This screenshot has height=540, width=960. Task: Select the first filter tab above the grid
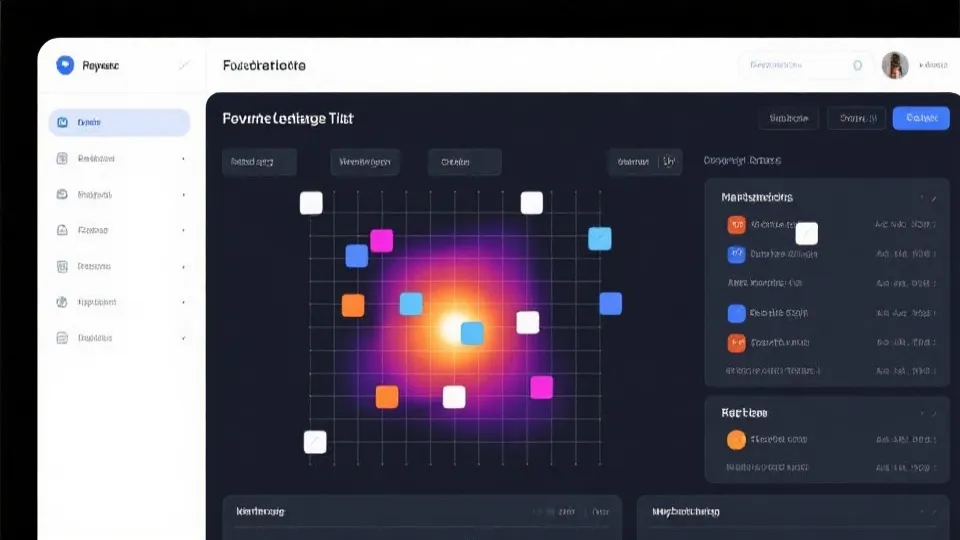[x=259, y=161]
